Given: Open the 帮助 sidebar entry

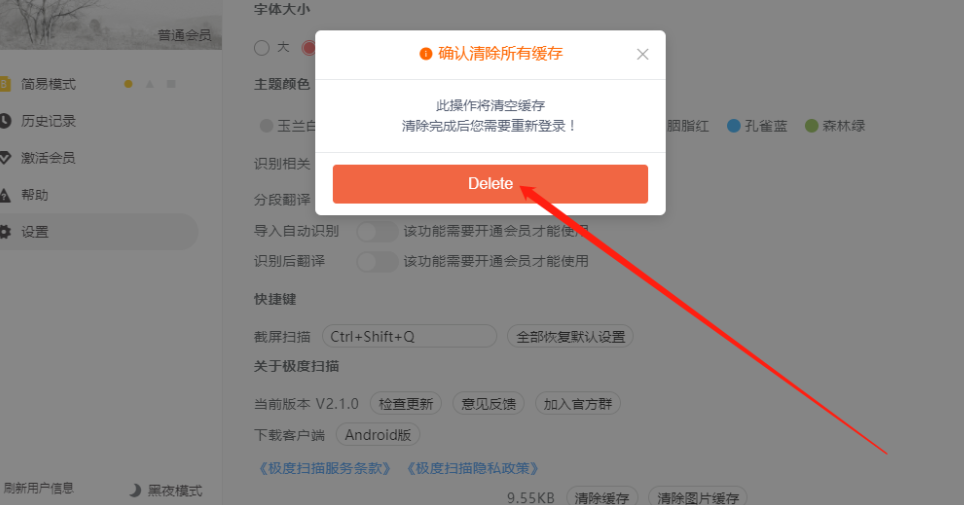Looking at the screenshot, I should tap(34, 195).
